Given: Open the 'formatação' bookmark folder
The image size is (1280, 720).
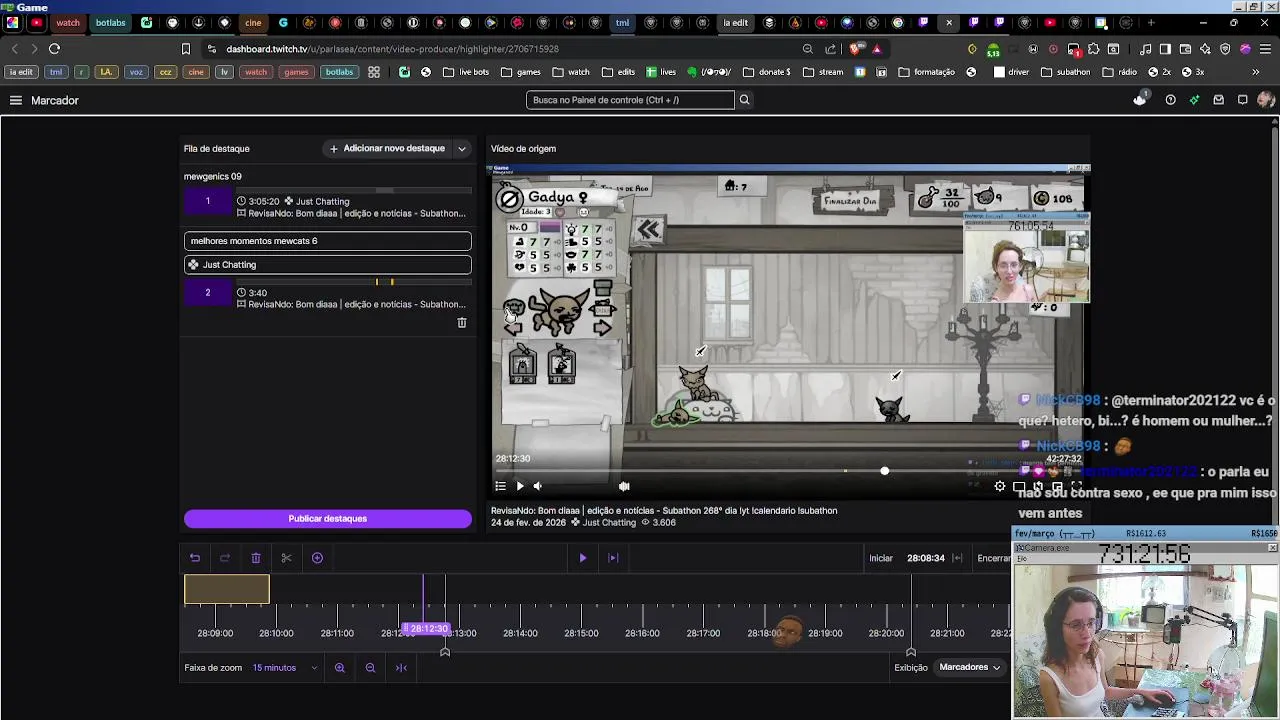Looking at the screenshot, I should 927,72.
